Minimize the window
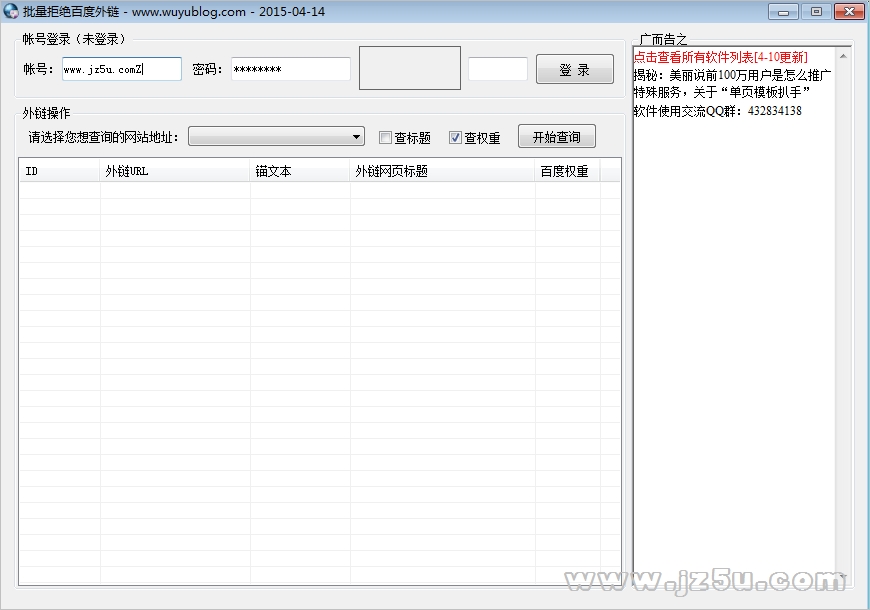The height and width of the screenshot is (610, 870). [x=783, y=12]
